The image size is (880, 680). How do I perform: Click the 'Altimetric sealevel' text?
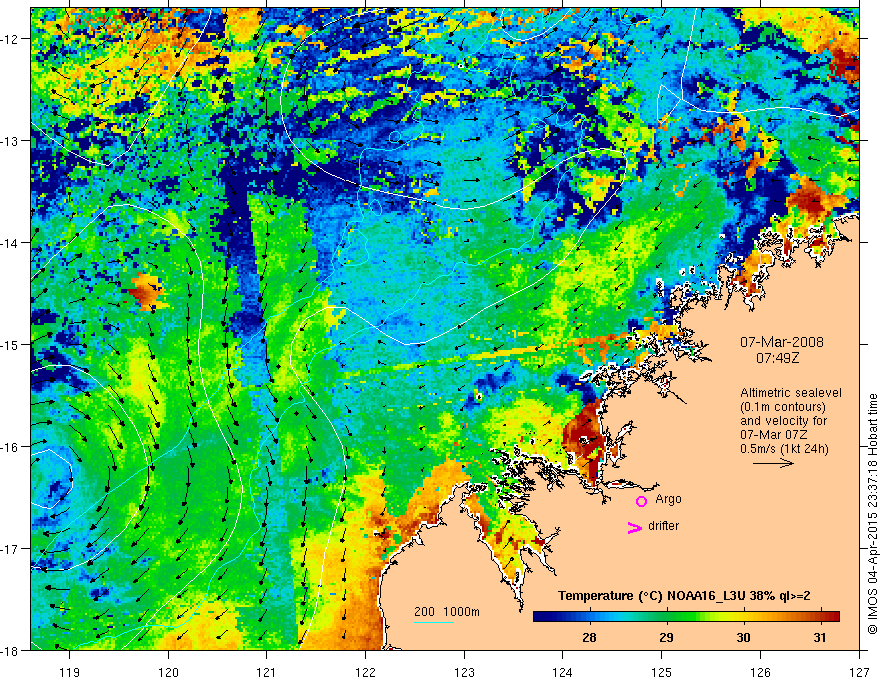click(791, 393)
